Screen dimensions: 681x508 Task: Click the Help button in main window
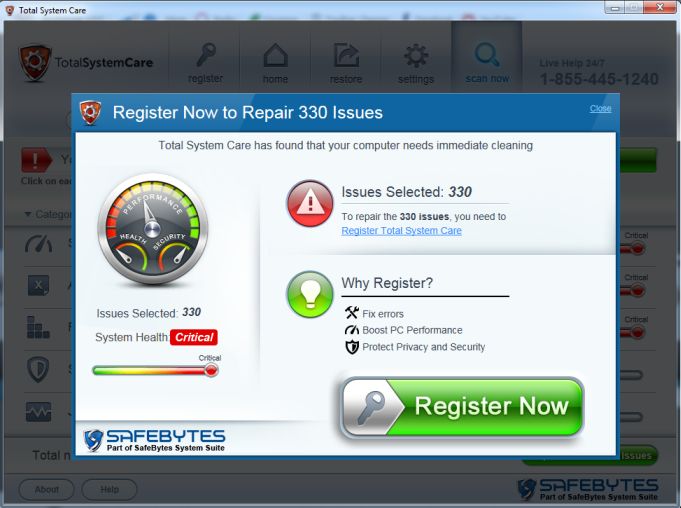click(x=109, y=489)
